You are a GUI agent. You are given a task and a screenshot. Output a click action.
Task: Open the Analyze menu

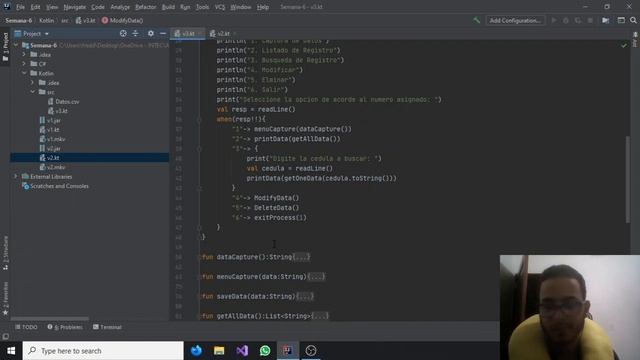[120, 7]
